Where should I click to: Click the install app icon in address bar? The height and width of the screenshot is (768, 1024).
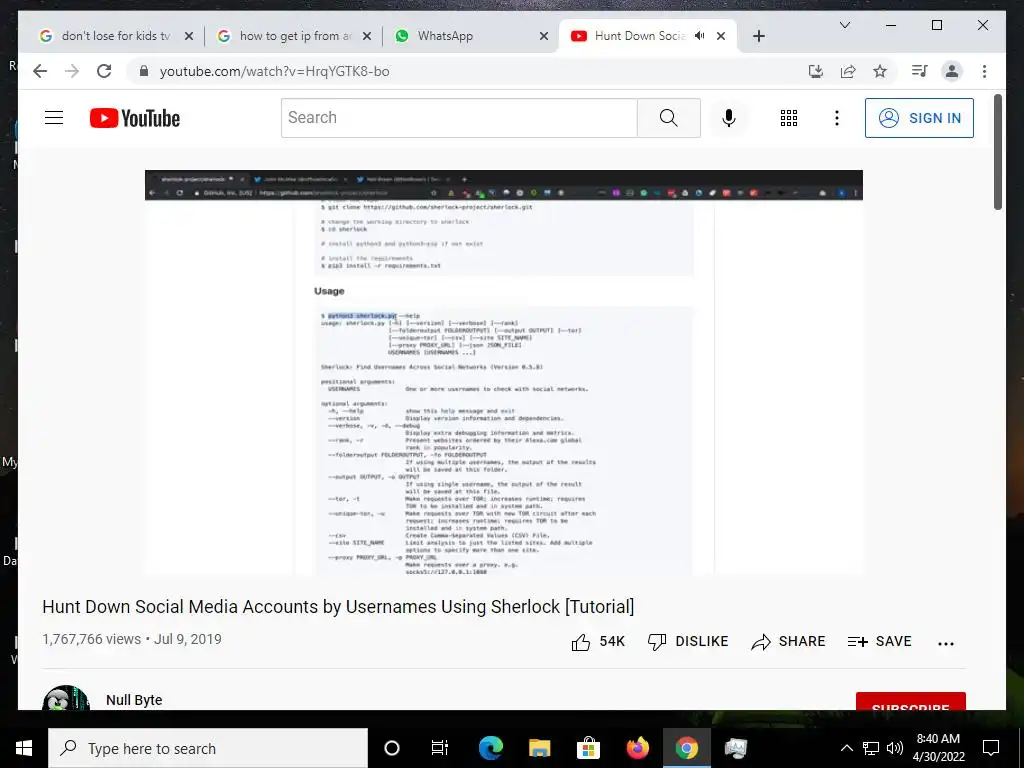pos(816,71)
